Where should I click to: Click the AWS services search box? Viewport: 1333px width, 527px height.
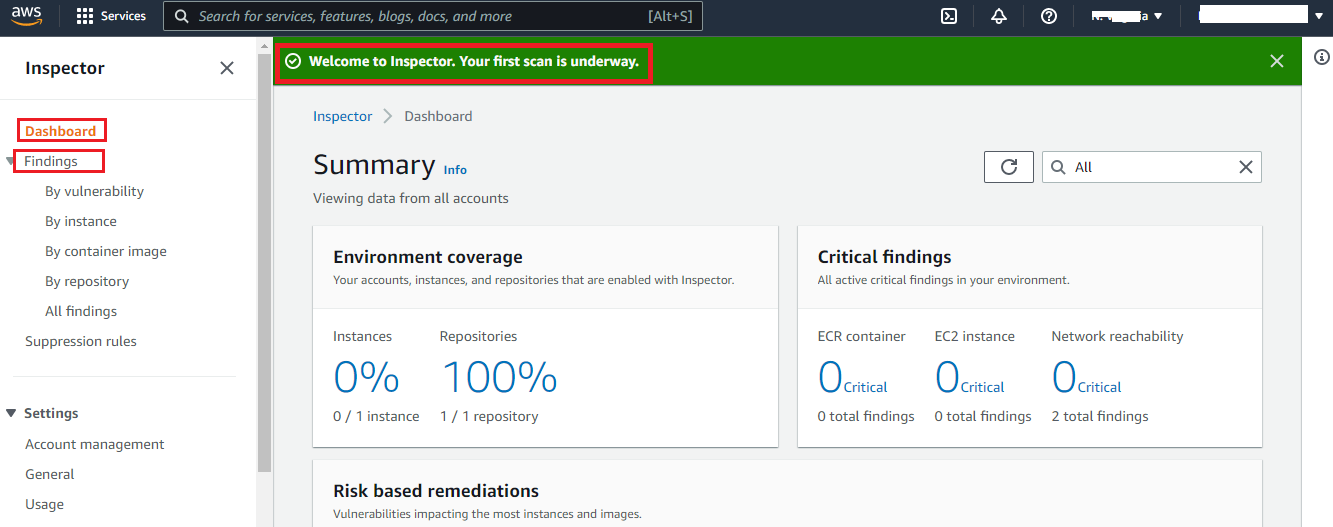point(433,16)
